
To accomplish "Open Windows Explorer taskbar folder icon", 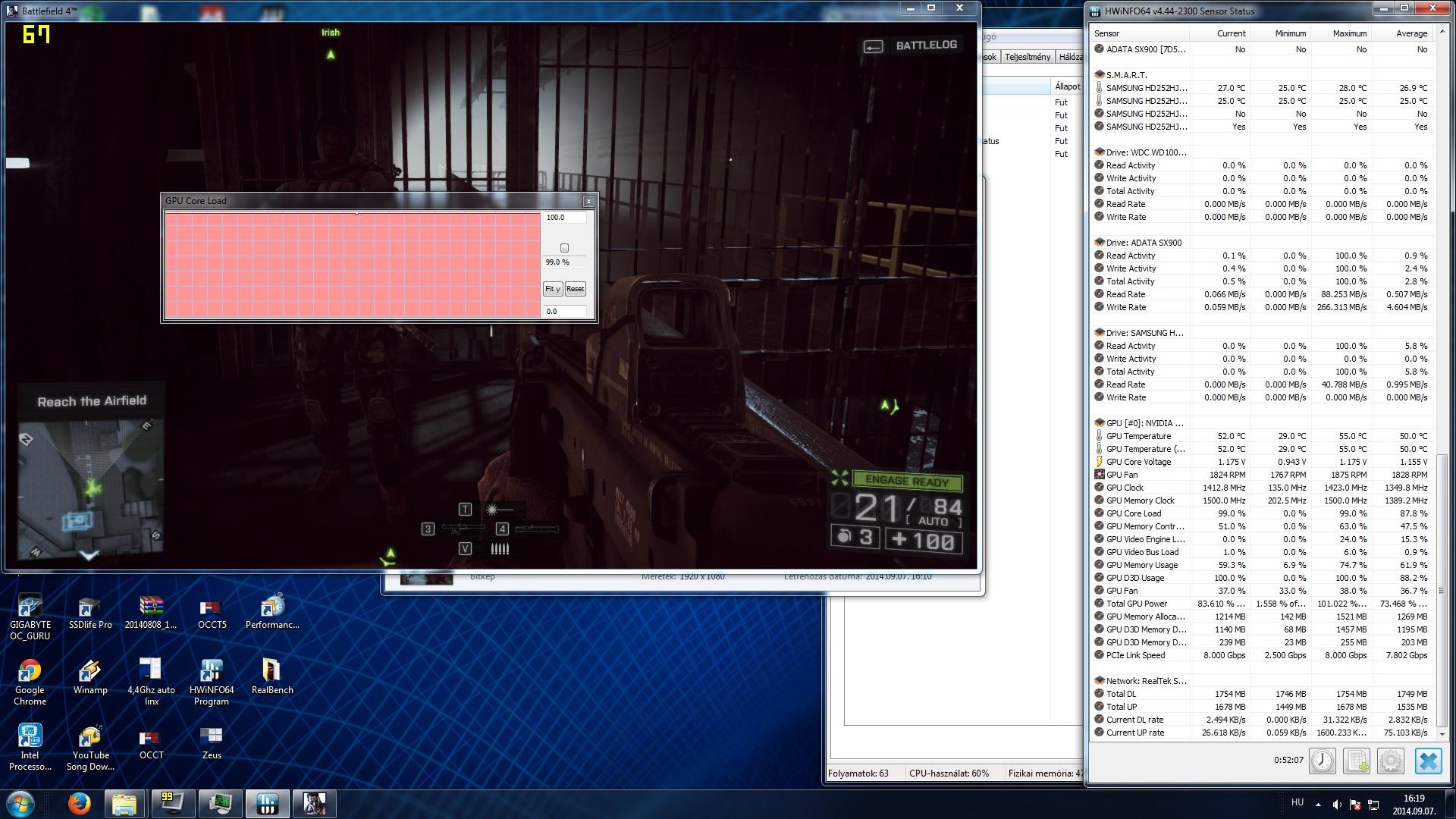I will (x=124, y=803).
